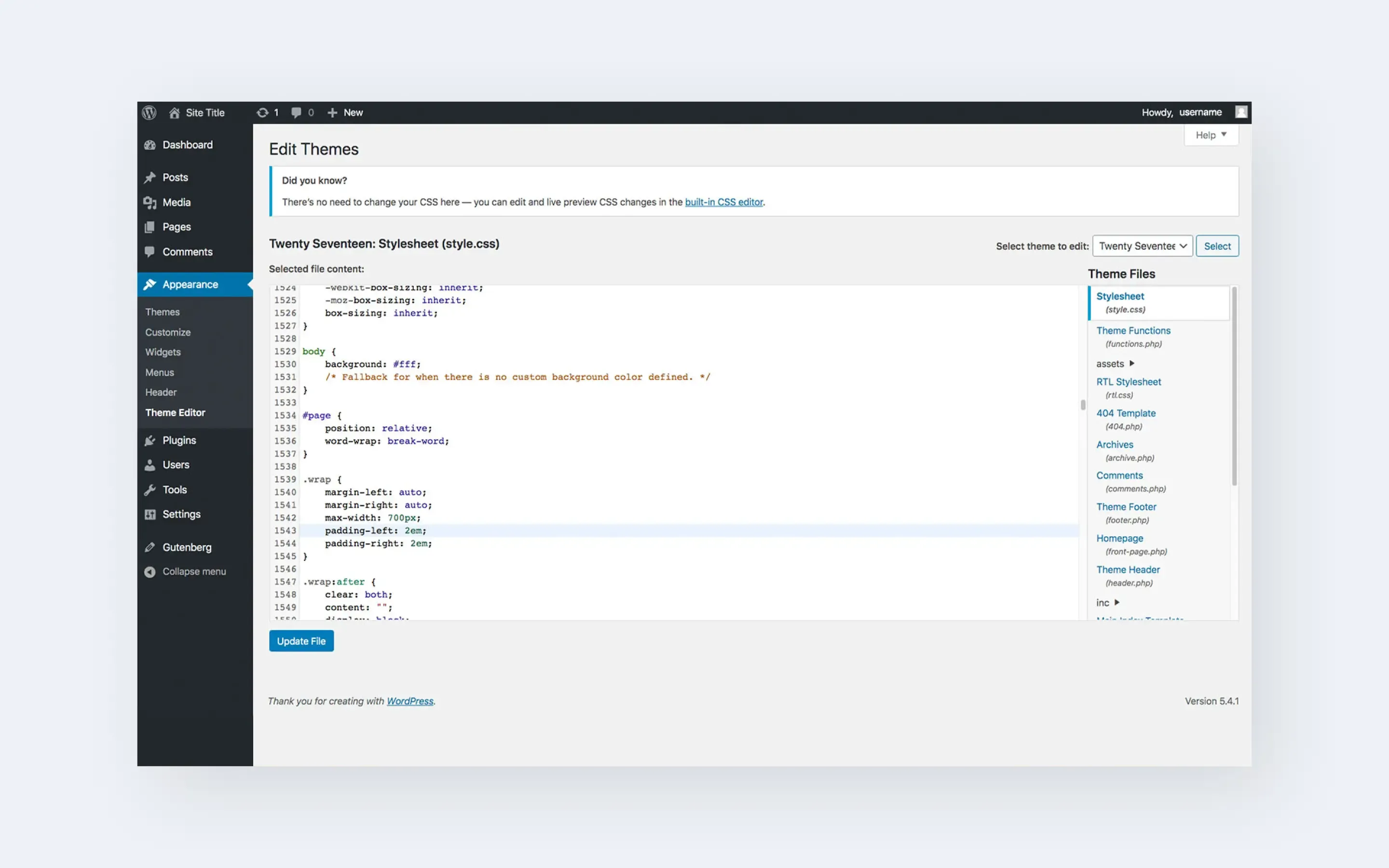Screen dimensions: 1389x868
Task: Open the theme selection dropdown
Action: click(1142, 246)
